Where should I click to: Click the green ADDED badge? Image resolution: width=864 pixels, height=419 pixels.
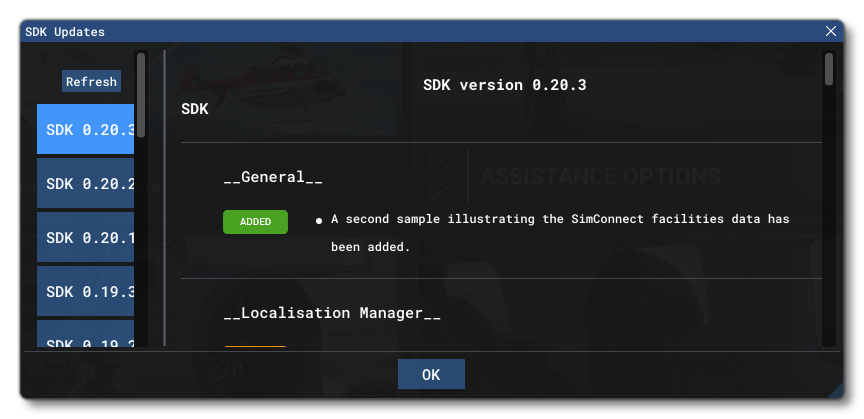point(255,222)
